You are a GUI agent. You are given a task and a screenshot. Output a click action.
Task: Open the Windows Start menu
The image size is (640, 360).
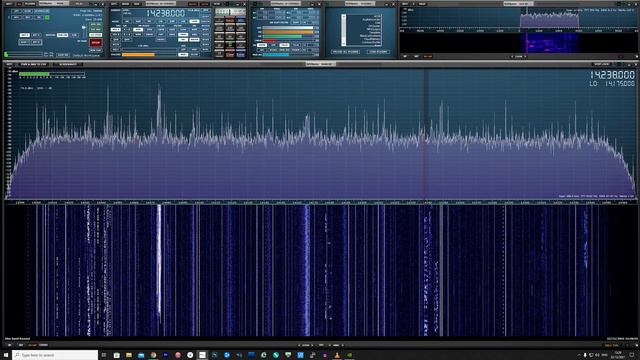[x=6, y=355]
